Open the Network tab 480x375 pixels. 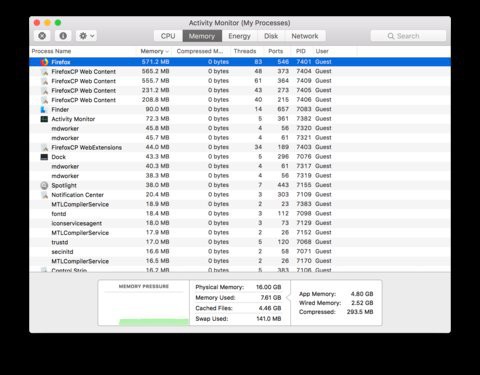click(305, 36)
